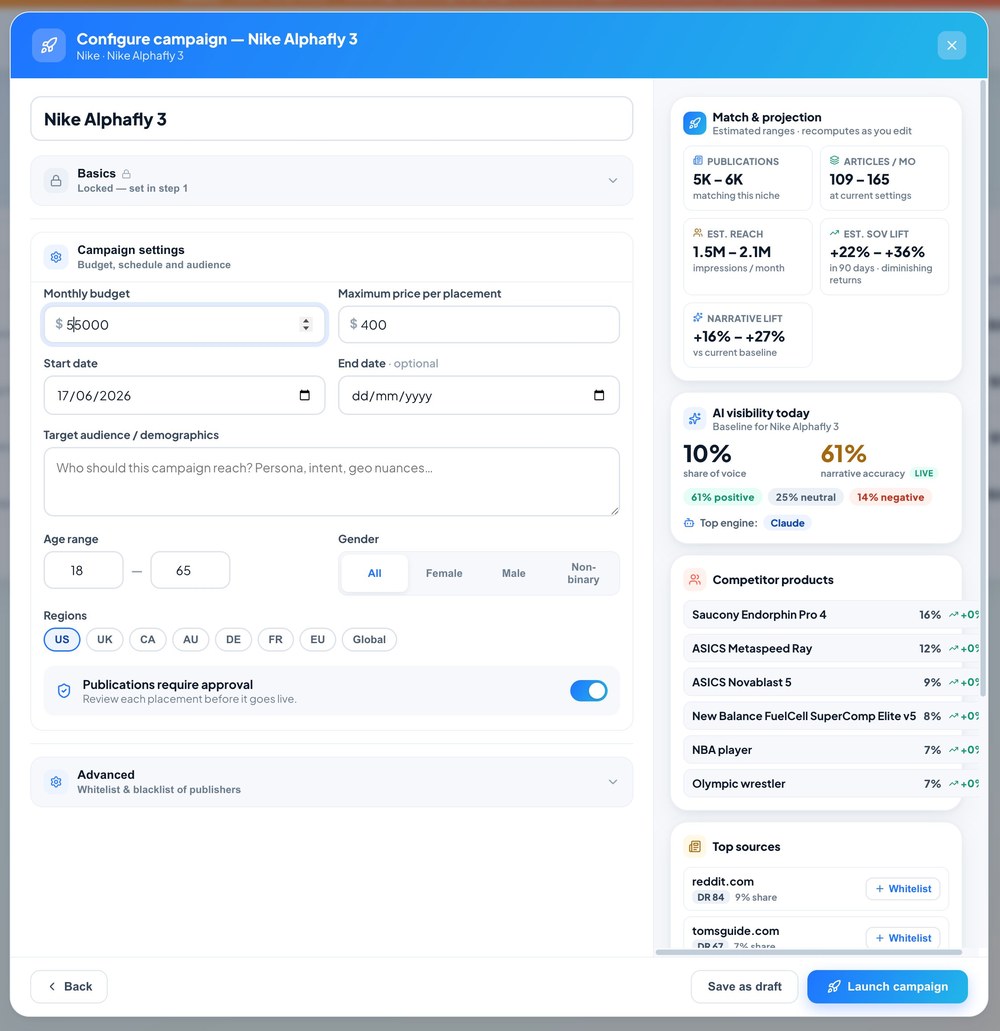Viewport: 1000px width, 1031px height.
Task: Toggle the FR region chip
Action: [275, 639]
